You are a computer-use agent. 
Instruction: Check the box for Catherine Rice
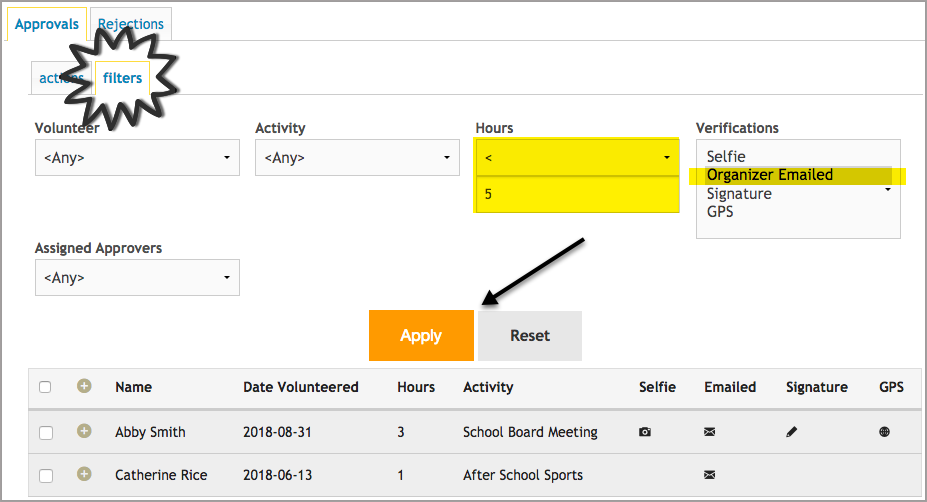(x=45, y=475)
